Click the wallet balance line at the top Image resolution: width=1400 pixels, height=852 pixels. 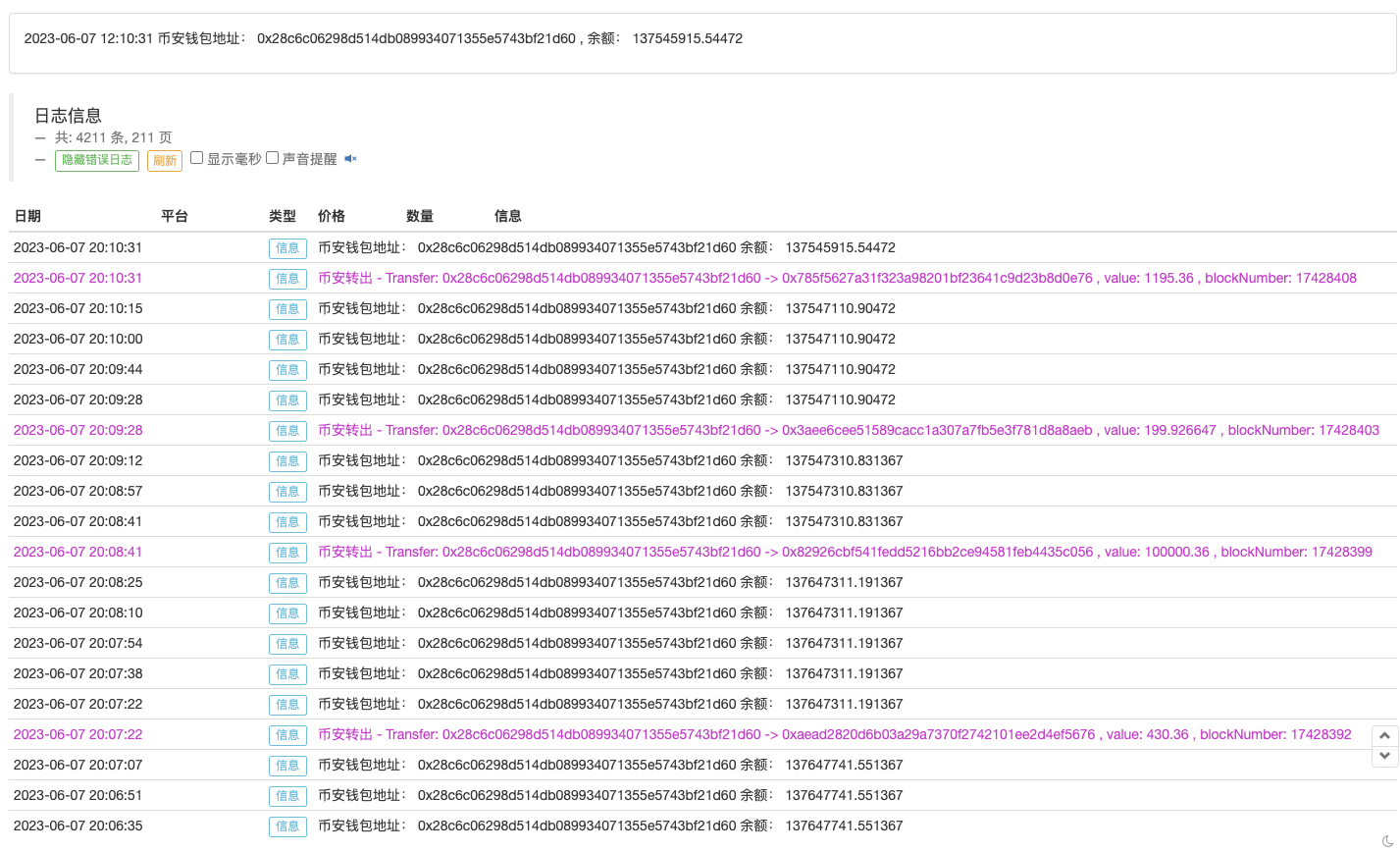click(x=383, y=38)
